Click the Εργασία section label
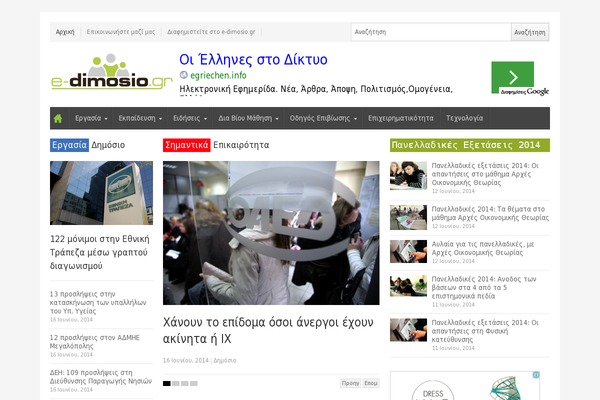 tap(69, 145)
